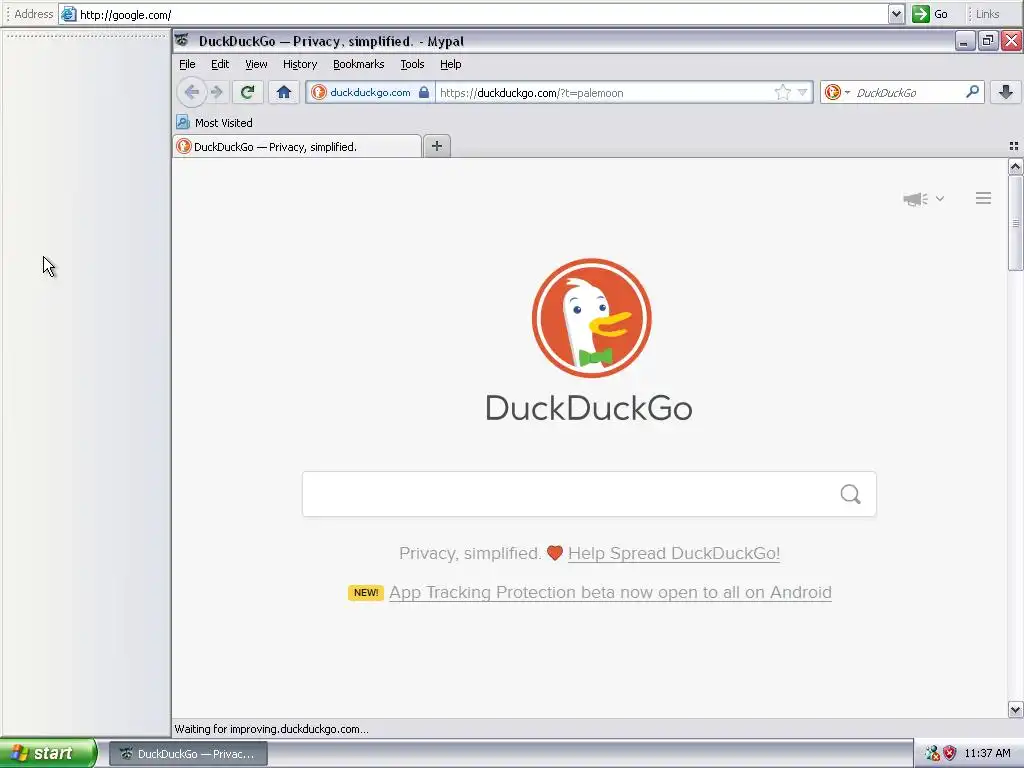
Task: Open the outer Address bar dropdown
Action: pyautogui.click(x=897, y=14)
